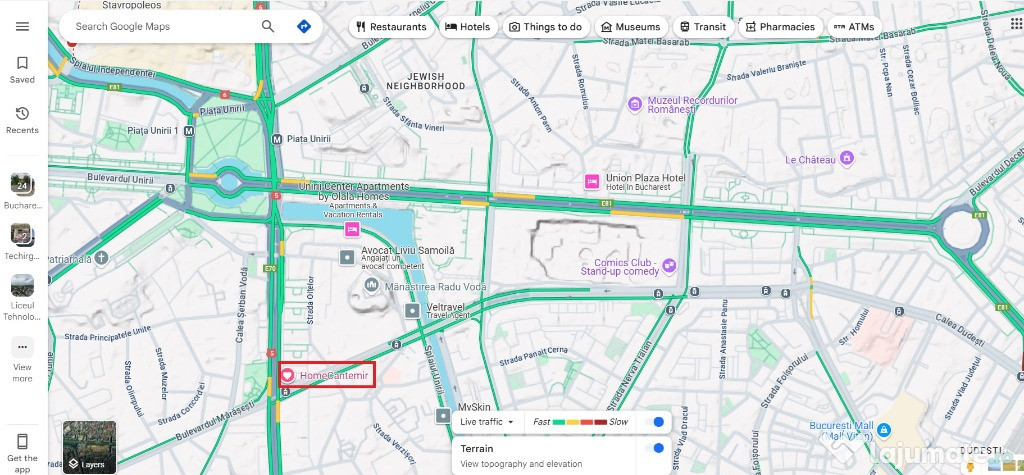Screen dimensions: 1024x475
Task: Open directions with the blue arrow icon
Action: (x=304, y=26)
